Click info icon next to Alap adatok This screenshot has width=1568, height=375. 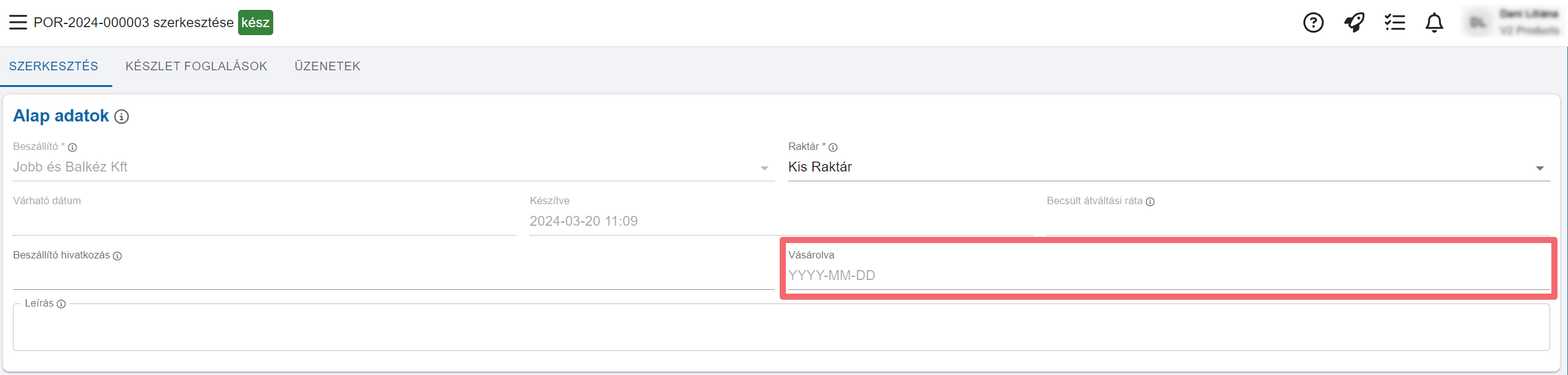122,117
